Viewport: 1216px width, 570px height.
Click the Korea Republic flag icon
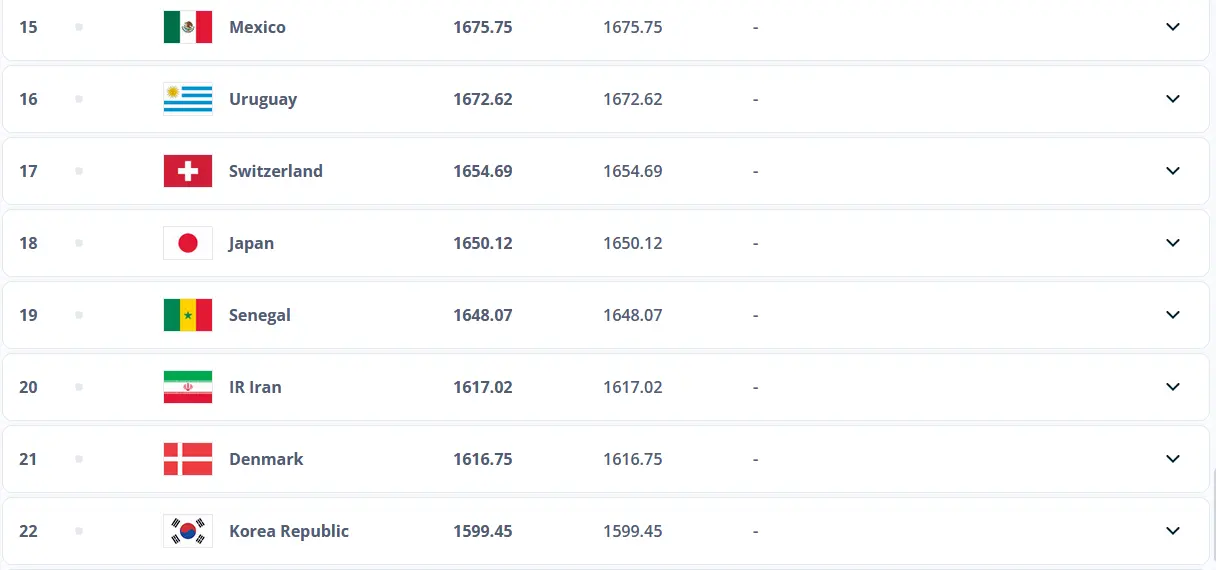[188, 531]
